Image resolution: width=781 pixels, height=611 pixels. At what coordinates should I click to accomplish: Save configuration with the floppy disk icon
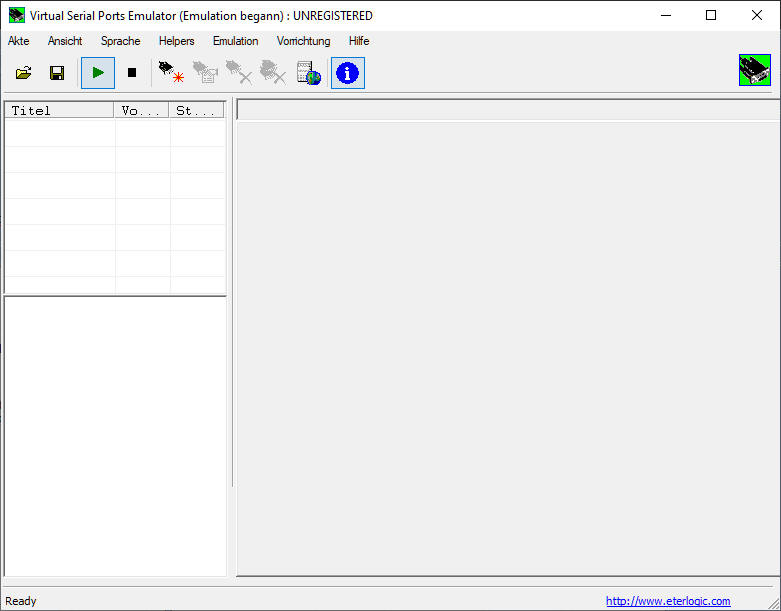tap(57, 73)
